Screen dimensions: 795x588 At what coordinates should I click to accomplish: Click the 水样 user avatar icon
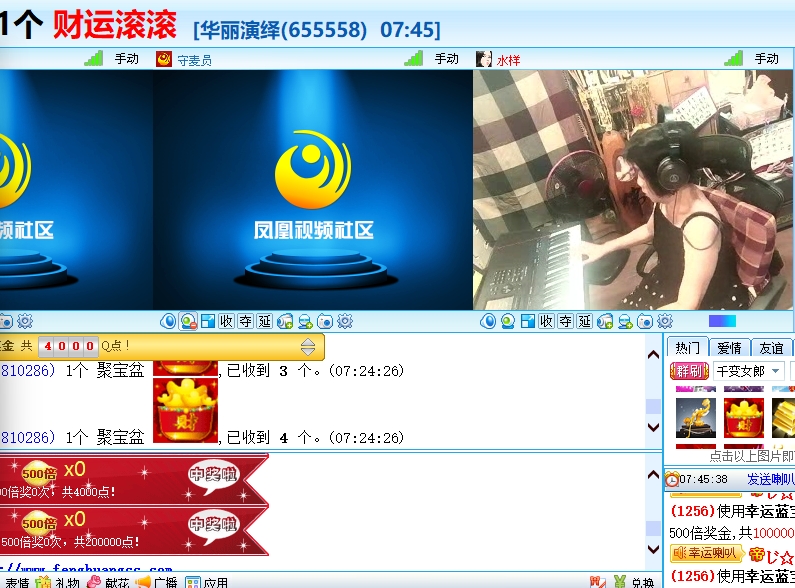(484, 59)
